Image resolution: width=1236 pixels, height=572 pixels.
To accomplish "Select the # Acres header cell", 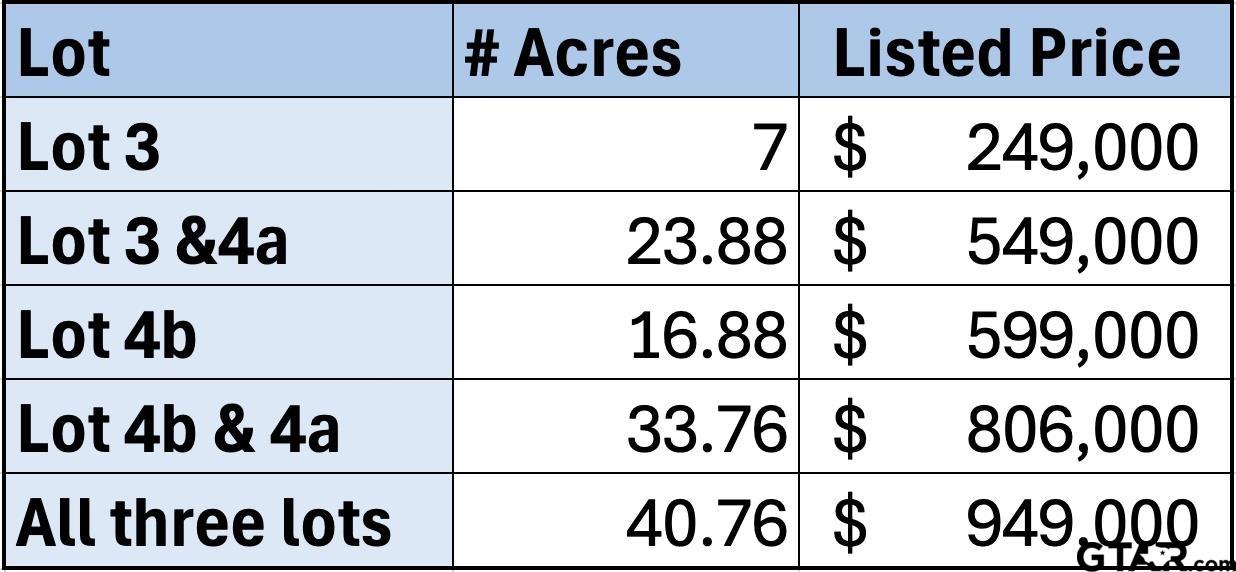I will 626,51.
